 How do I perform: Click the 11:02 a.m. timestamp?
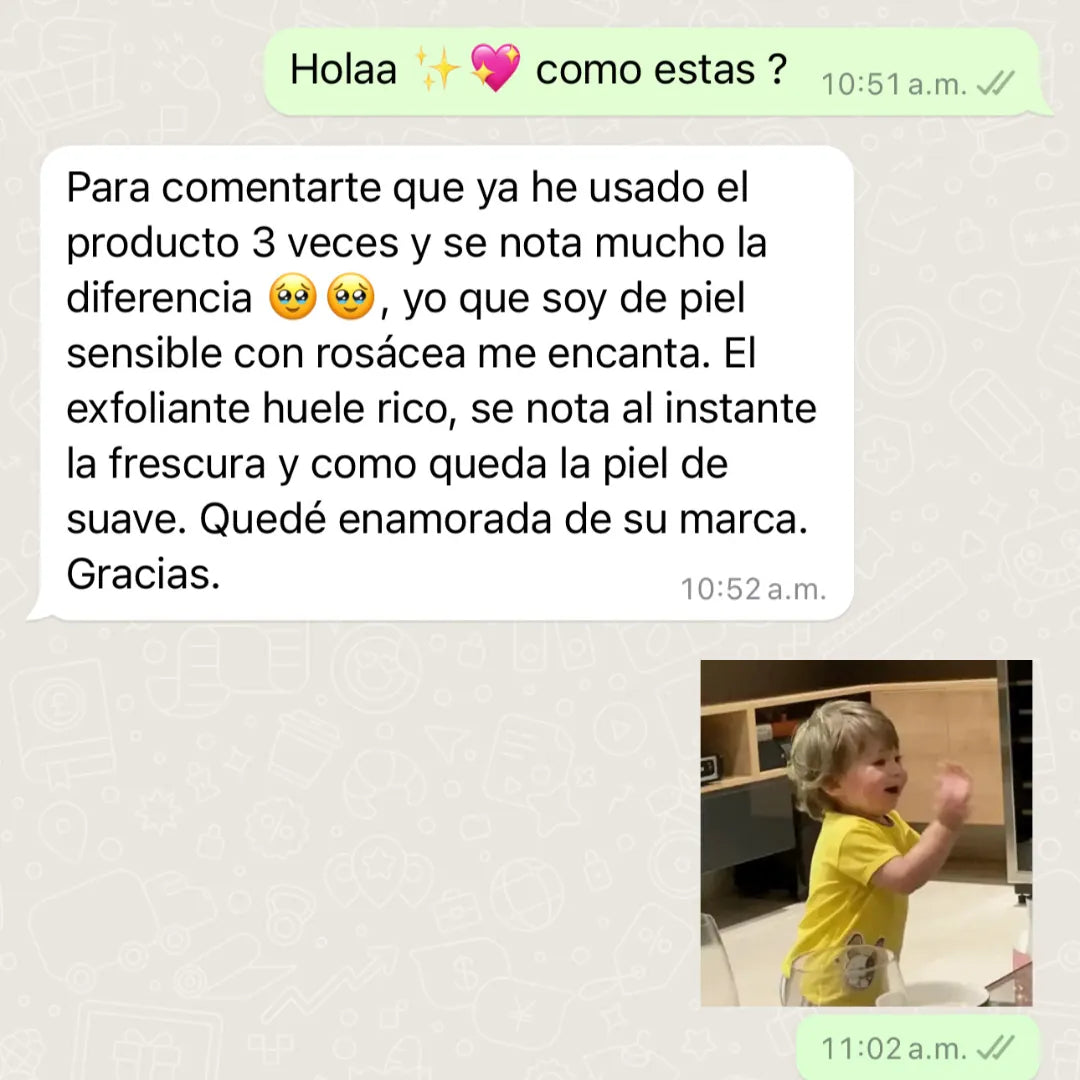click(894, 1049)
